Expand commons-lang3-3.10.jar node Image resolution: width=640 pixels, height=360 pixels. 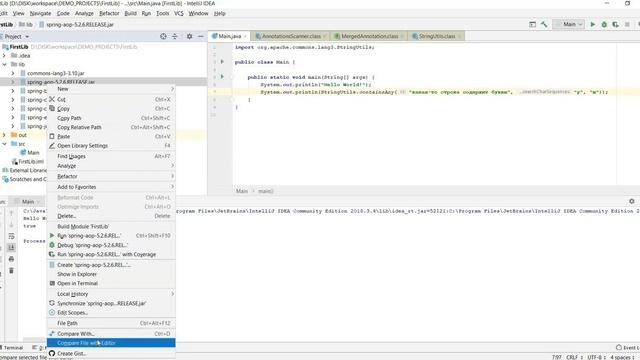coord(13,73)
